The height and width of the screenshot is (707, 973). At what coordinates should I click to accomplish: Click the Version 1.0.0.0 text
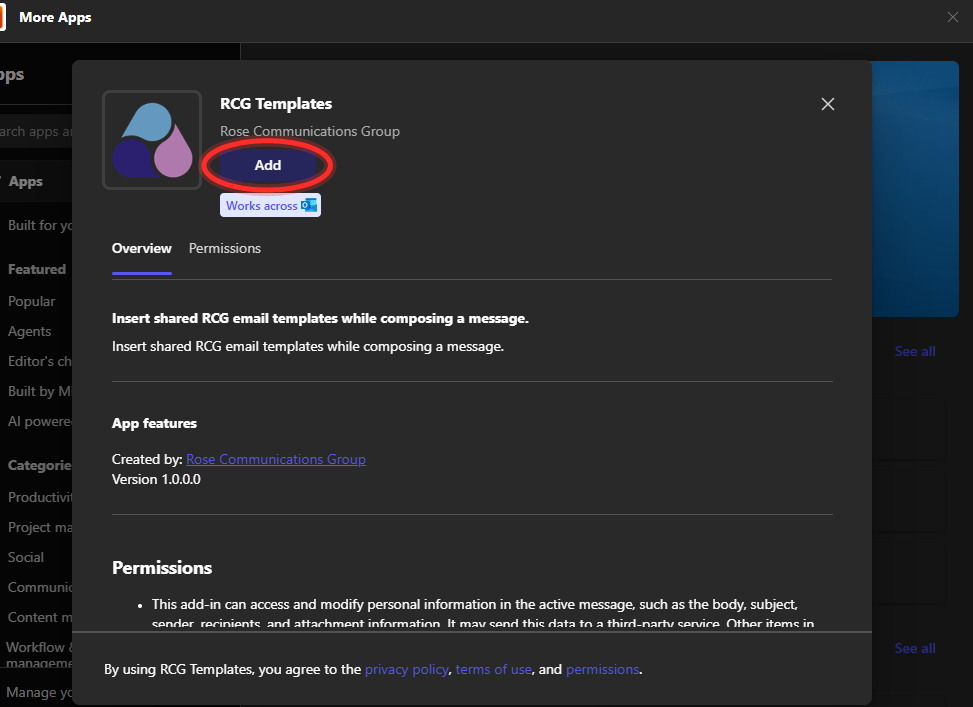click(156, 479)
